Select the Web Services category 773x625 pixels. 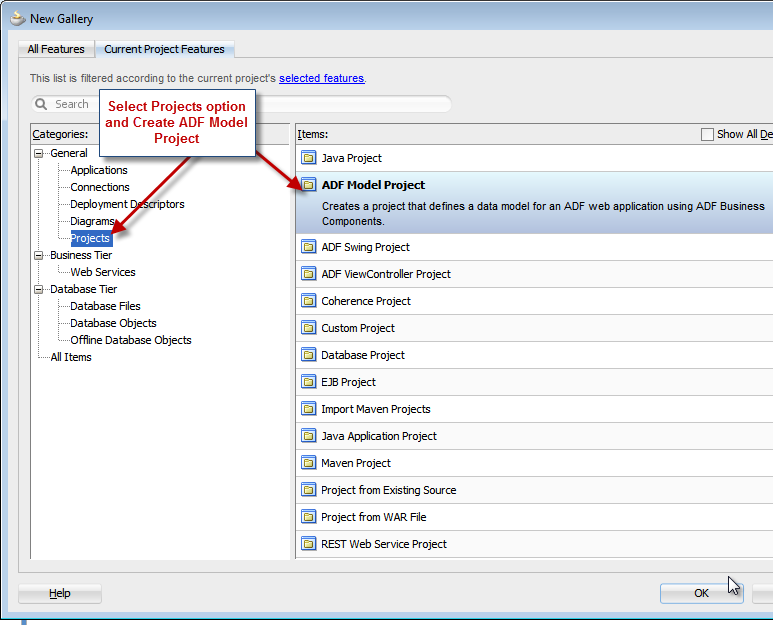(103, 272)
